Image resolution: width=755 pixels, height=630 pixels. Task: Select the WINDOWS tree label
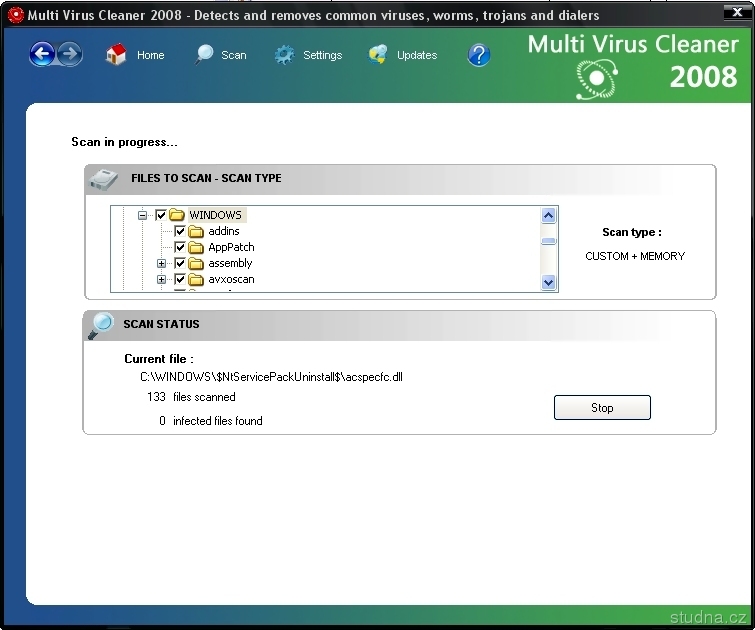216,215
